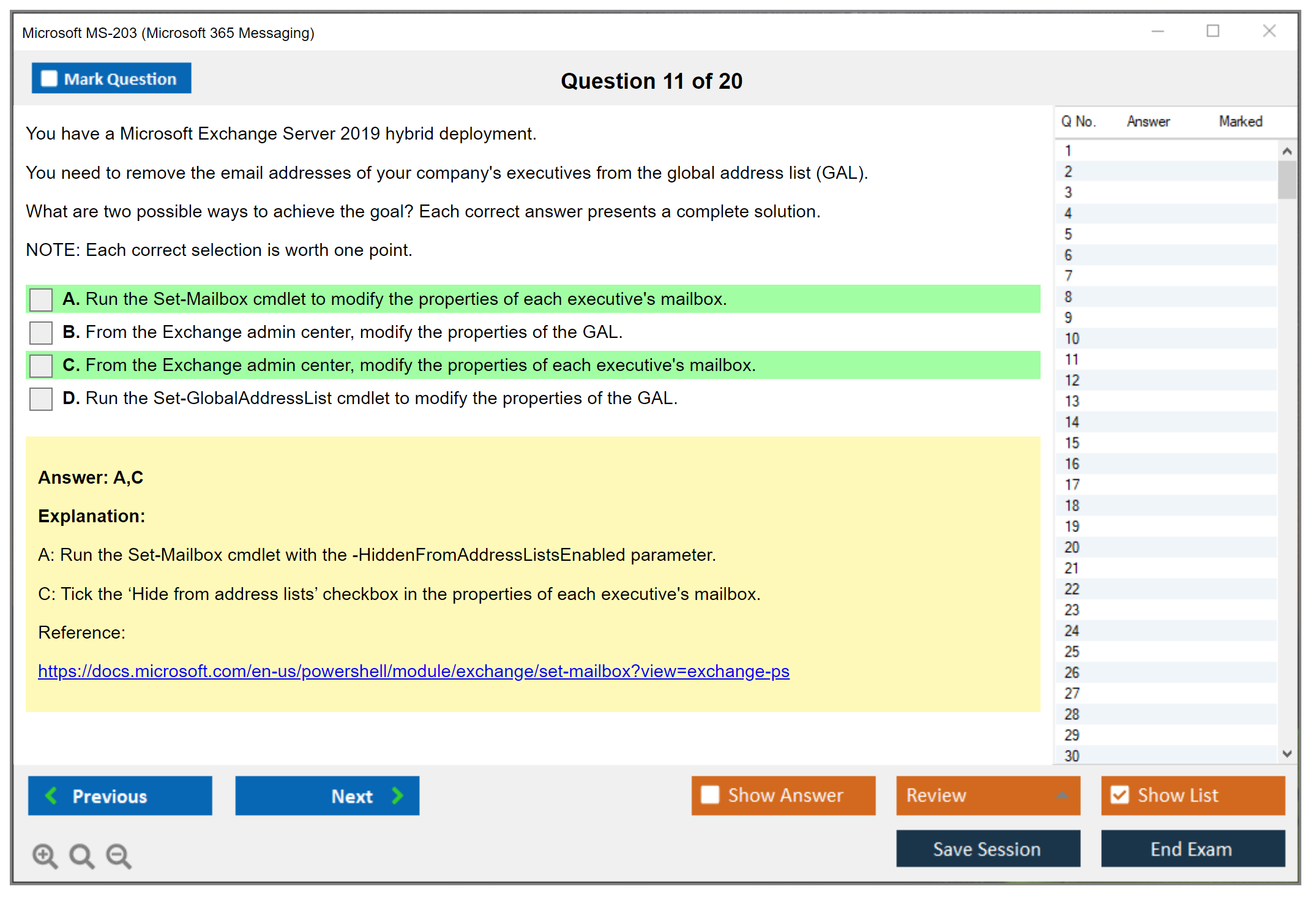Click the zoom in magnifier icon
Viewport: 1316px width, 900px height.
pos(44,855)
